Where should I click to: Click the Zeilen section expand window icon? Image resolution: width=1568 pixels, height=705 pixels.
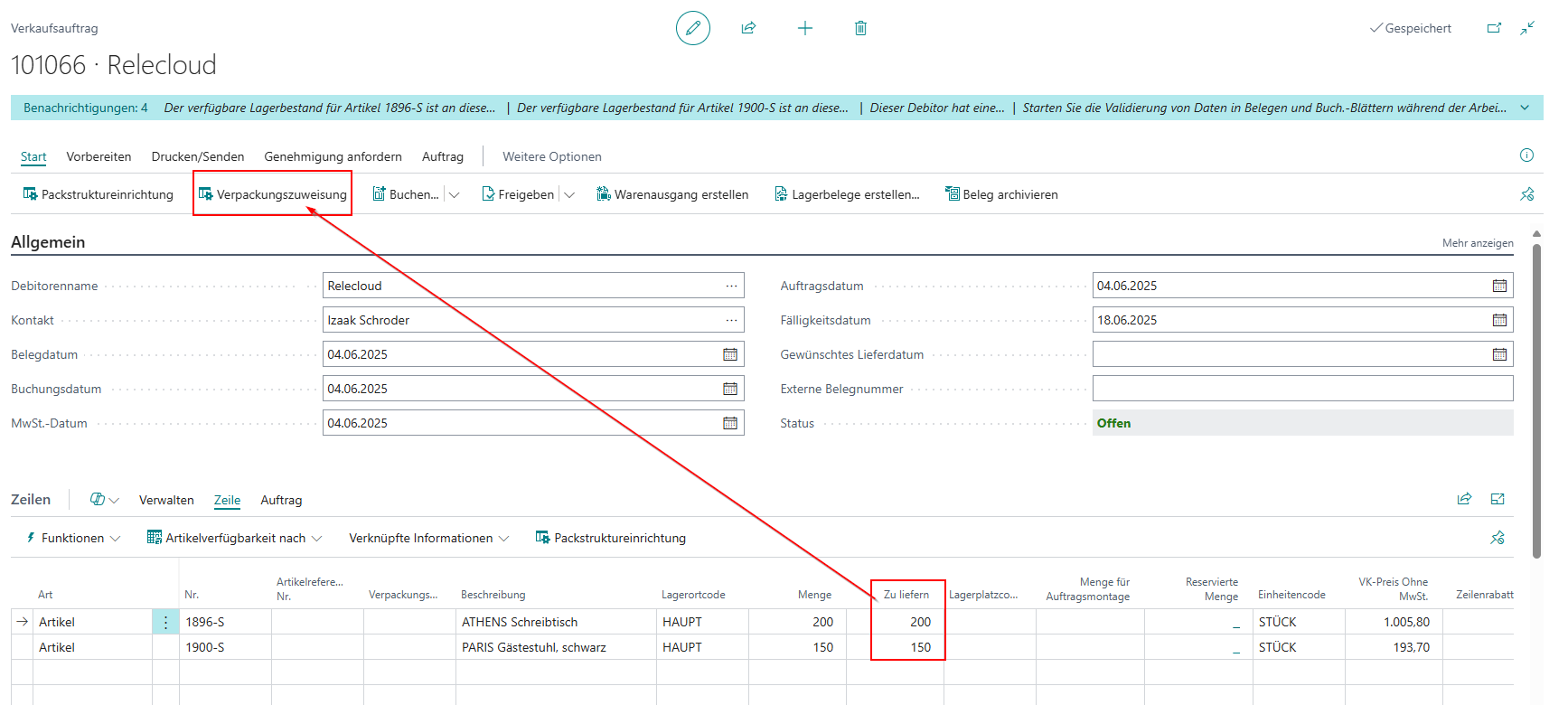[x=1498, y=499]
